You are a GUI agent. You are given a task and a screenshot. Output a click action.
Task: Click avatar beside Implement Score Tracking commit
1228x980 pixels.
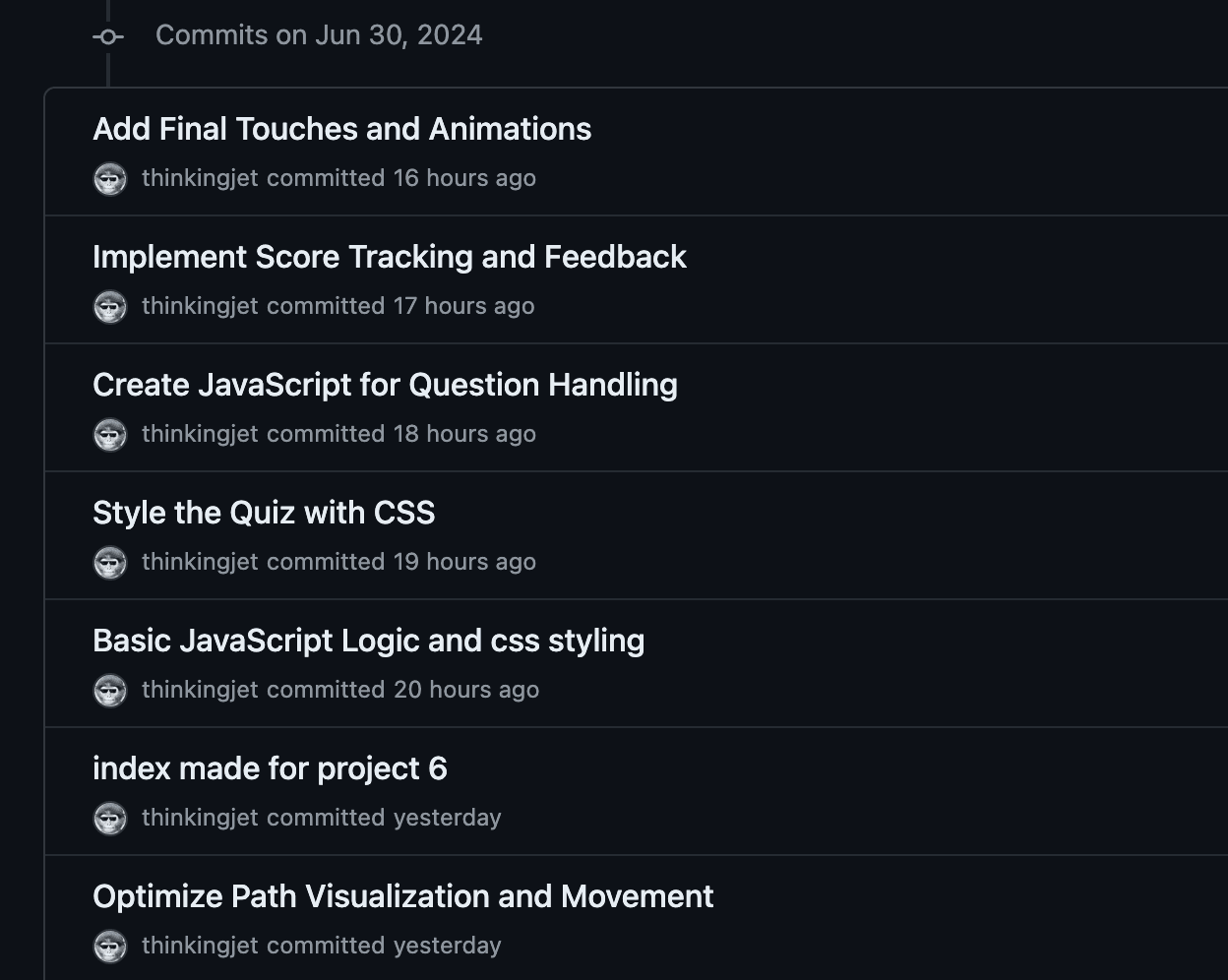[x=110, y=307]
